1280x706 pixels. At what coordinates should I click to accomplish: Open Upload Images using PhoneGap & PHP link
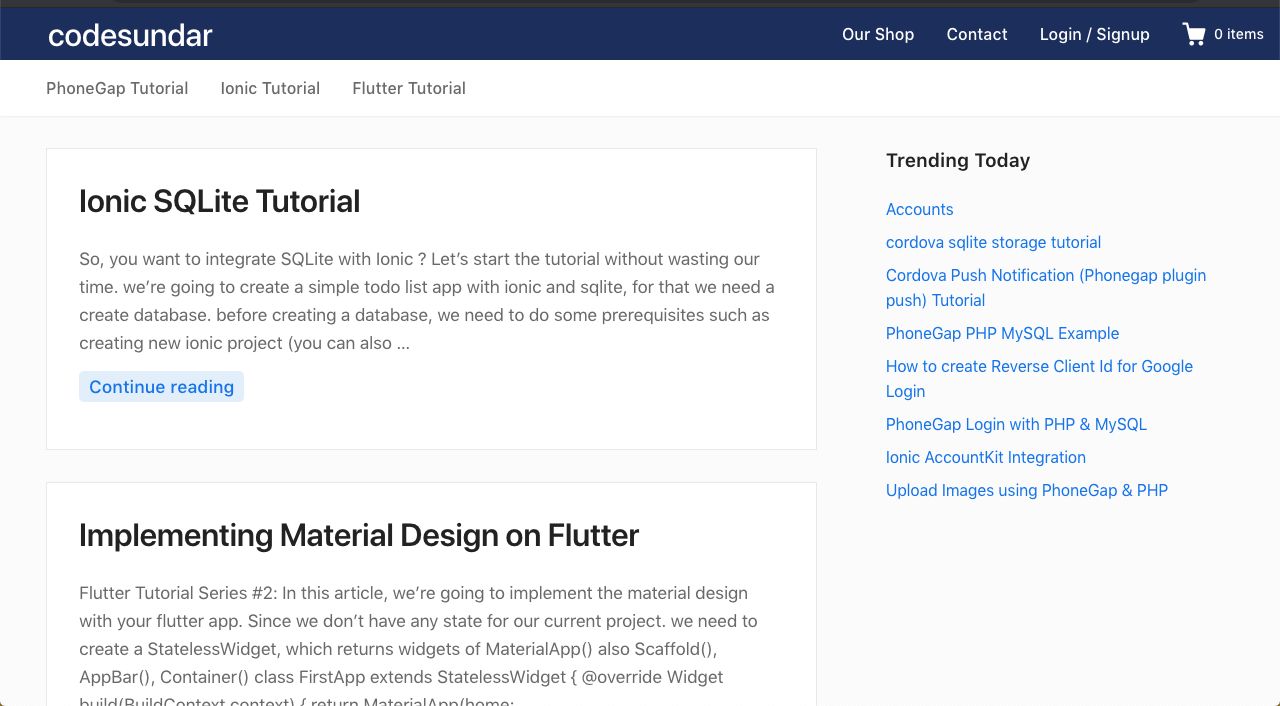click(1026, 490)
